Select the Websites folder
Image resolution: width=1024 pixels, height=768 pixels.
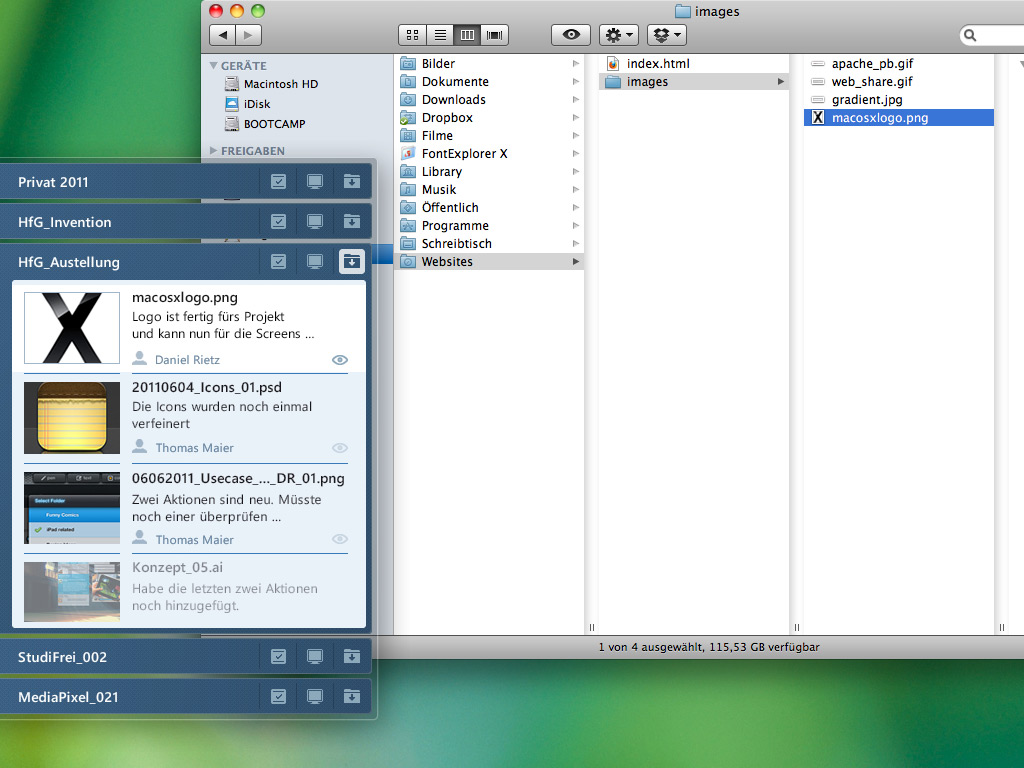(x=488, y=261)
